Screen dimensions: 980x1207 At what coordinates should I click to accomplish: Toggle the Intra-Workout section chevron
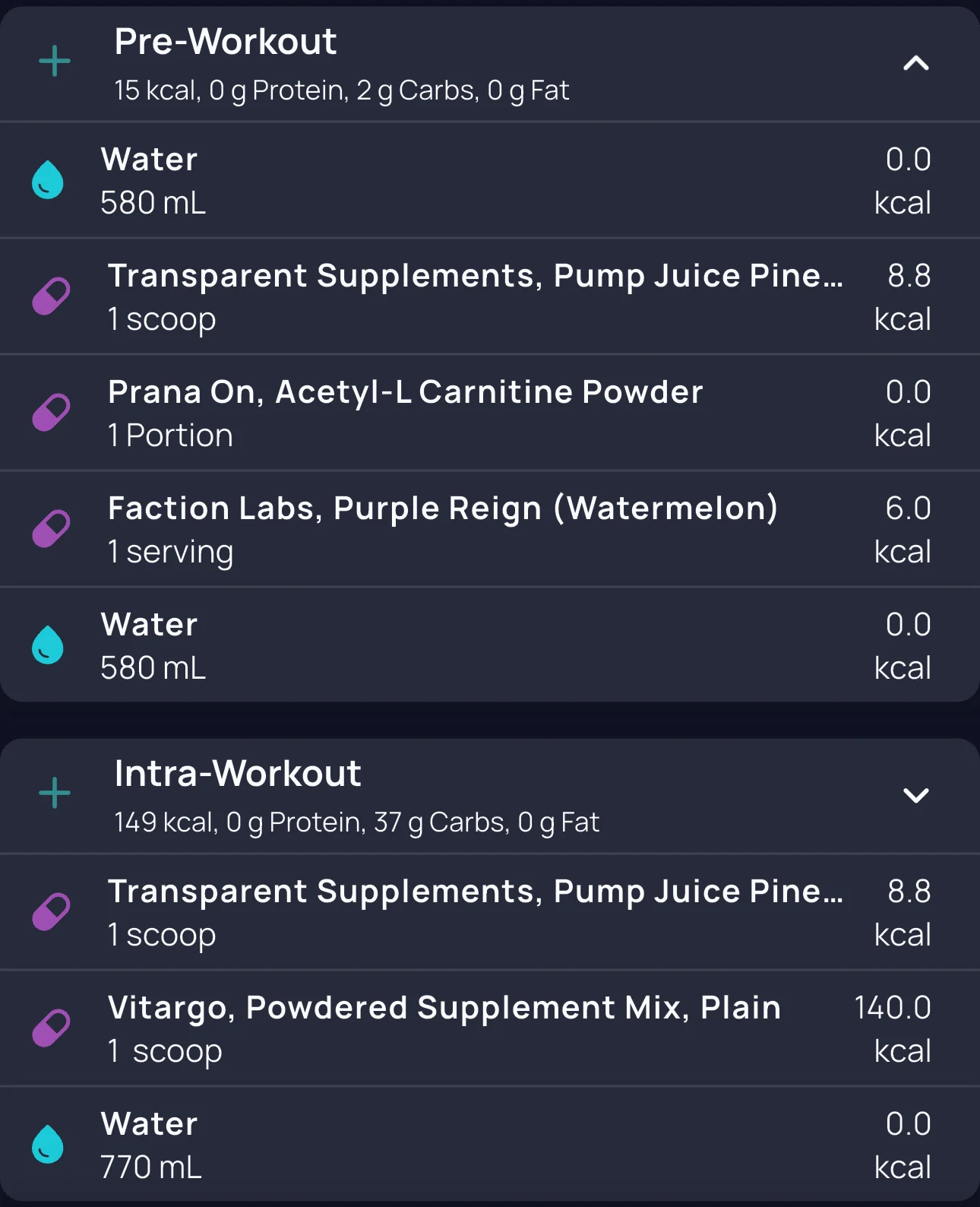(x=915, y=795)
